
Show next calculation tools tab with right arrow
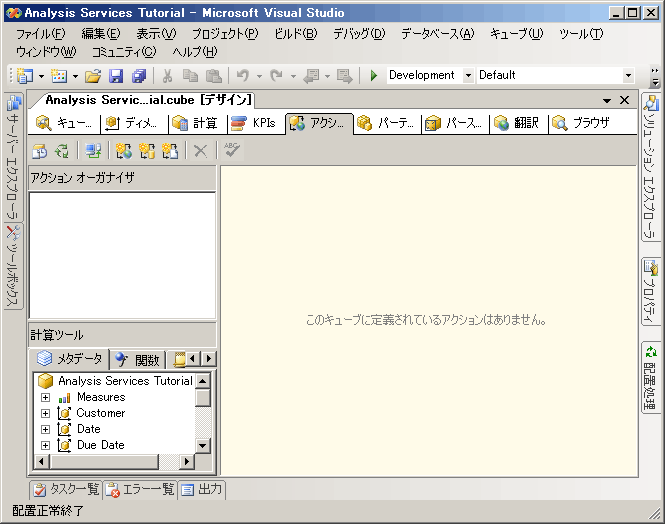click(208, 359)
